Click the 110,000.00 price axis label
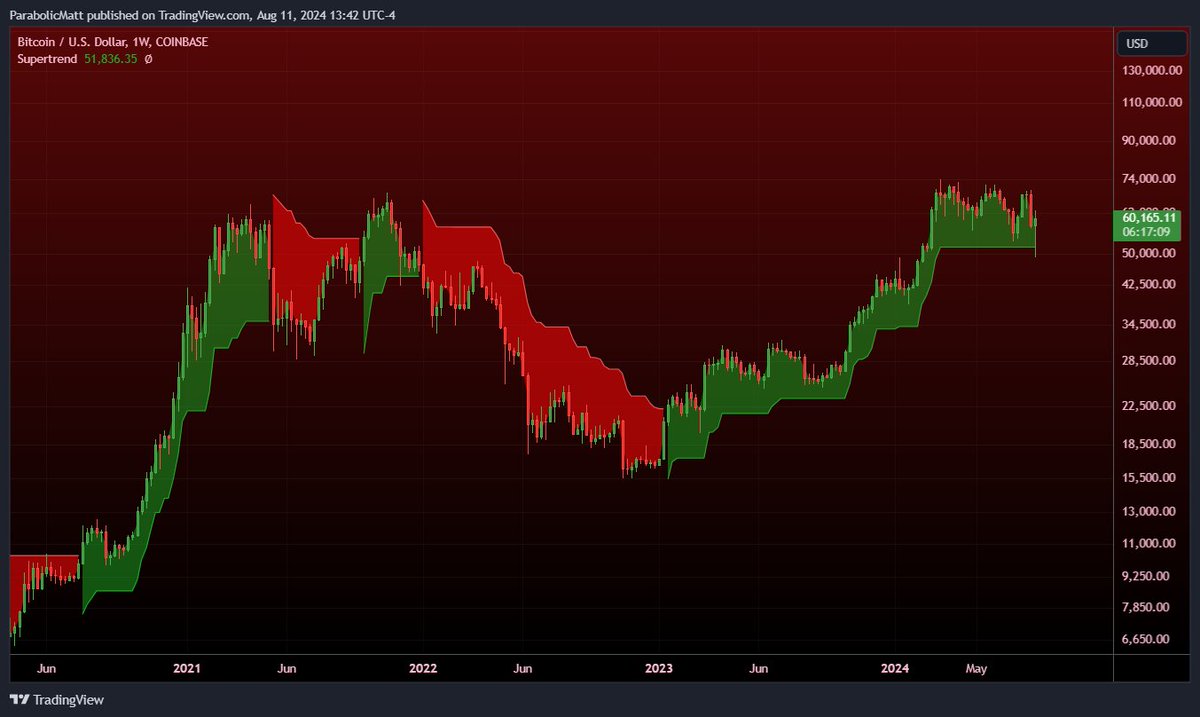The height and width of the screenshot is (717, 1200). coord(1150,103)
